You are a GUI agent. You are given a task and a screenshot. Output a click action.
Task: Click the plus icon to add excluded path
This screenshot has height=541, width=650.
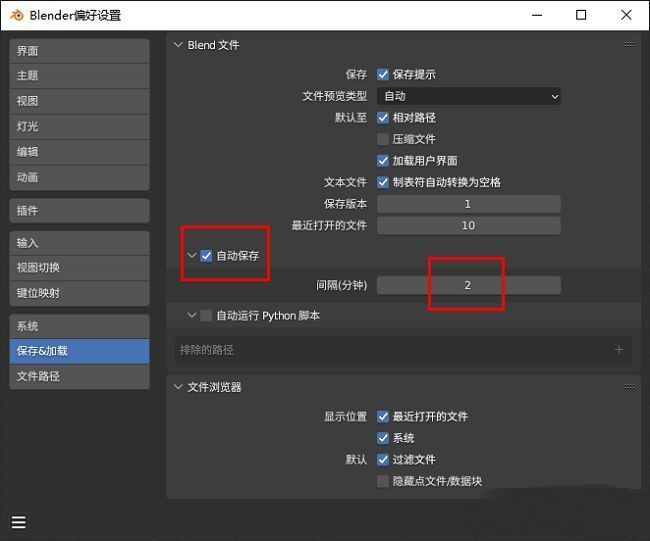pyautogui.click(x=618, y=350)
